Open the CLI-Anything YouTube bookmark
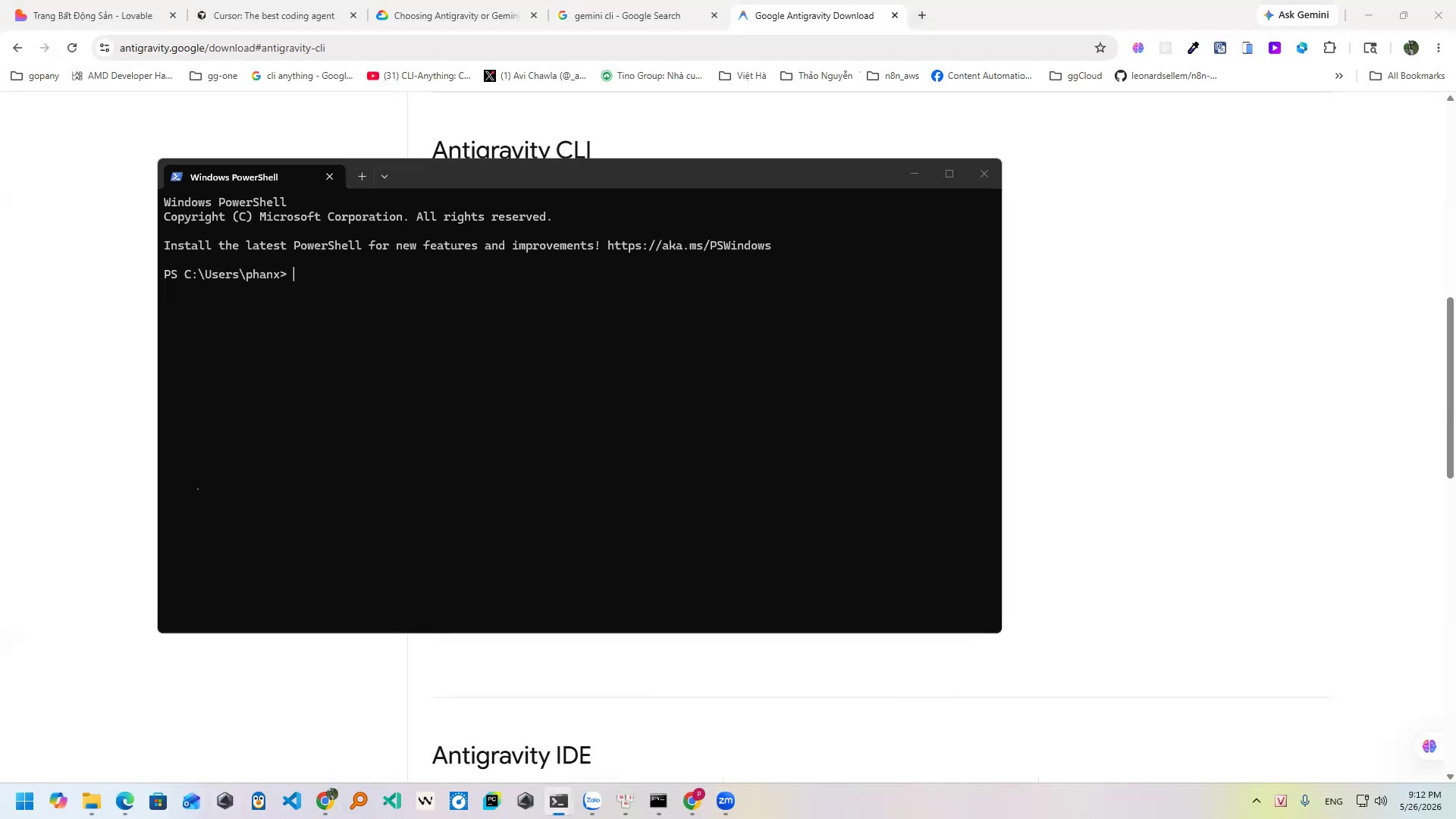This screenshot has width=1456, height=819. (x=419, y=76)
